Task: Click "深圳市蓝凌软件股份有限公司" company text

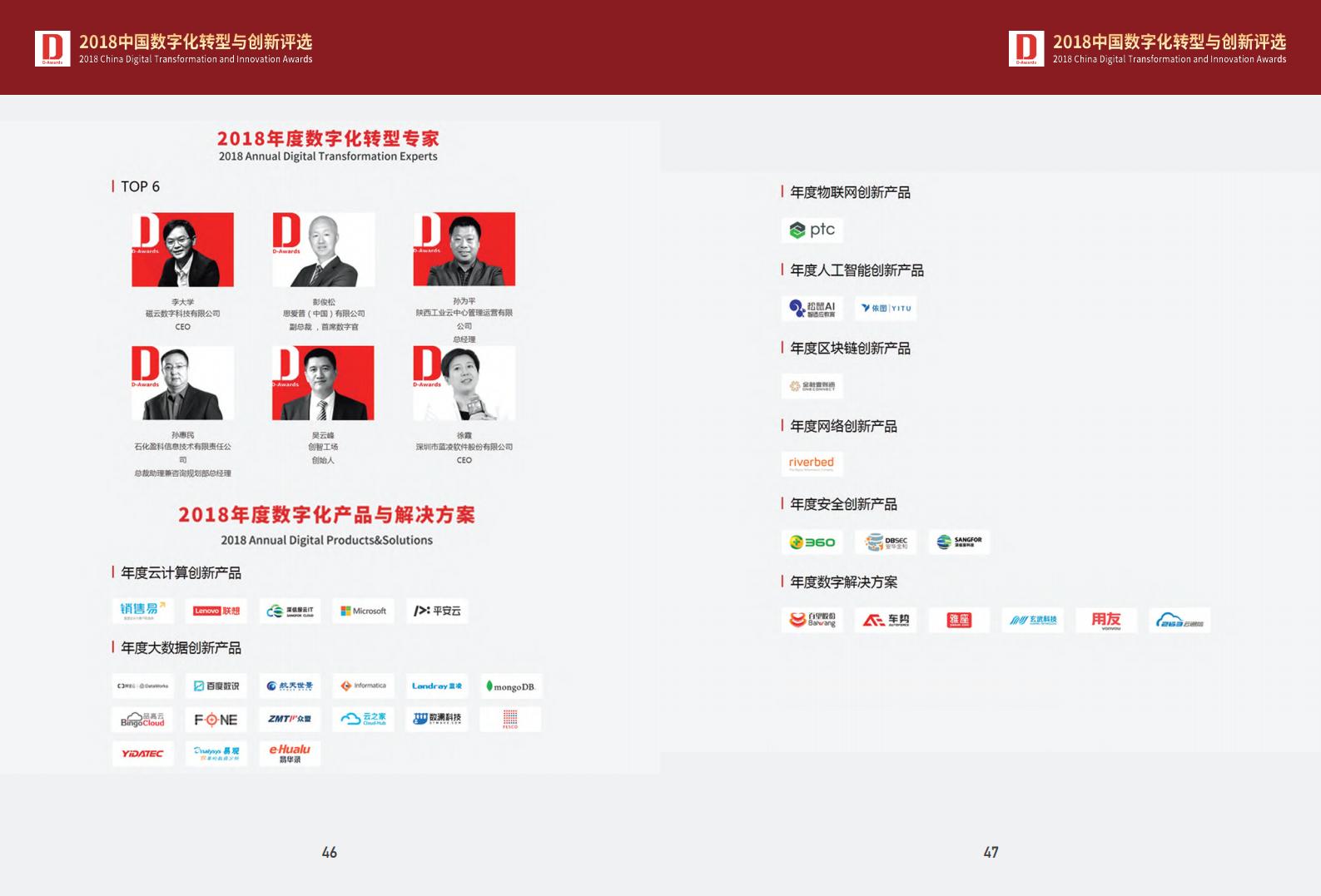Action: [x=464, y=447]
